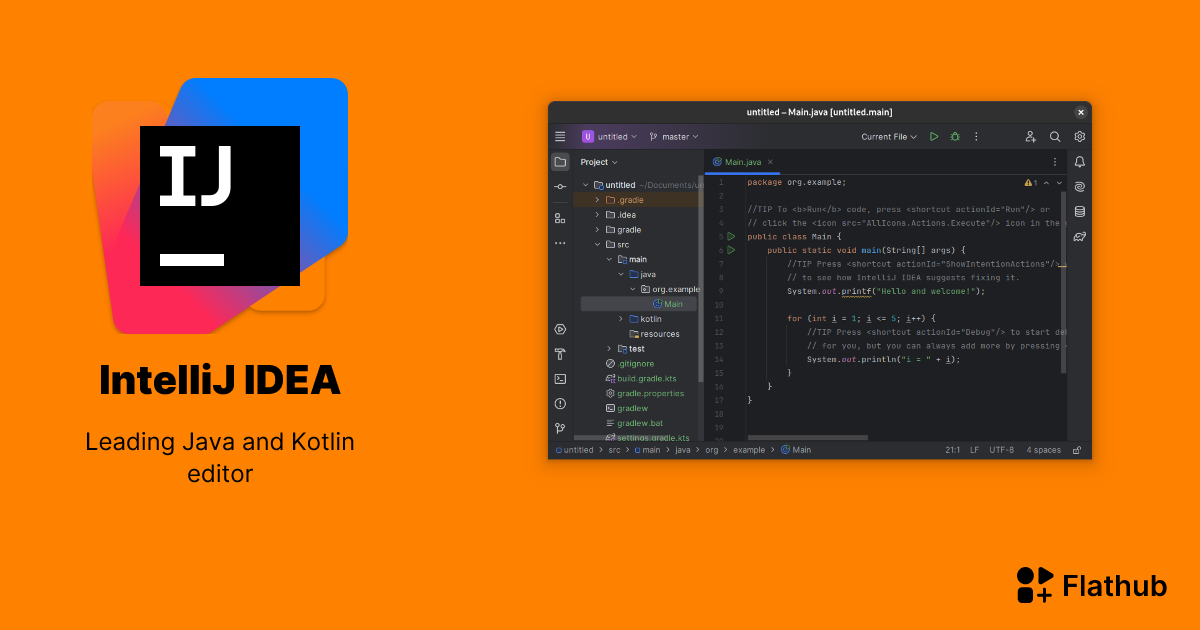
Task: Open Search Everywhere with the magnifier
Action: (1054, 136)
